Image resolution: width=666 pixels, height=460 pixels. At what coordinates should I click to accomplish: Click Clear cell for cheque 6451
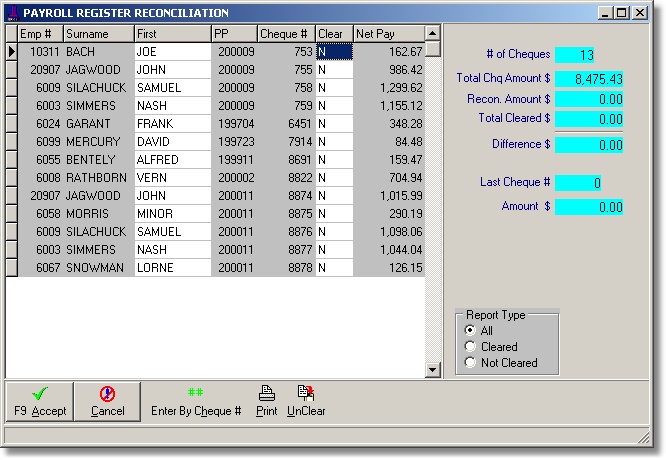(x=334, y=124)
